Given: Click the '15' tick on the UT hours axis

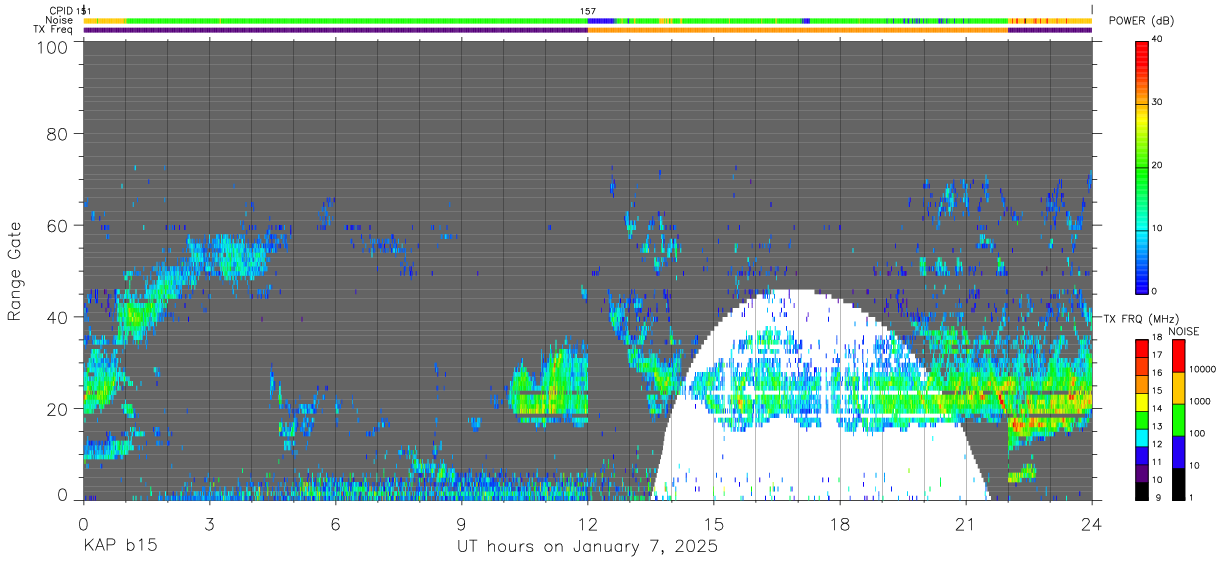Looking at the screenshot, I should (714, 523).
